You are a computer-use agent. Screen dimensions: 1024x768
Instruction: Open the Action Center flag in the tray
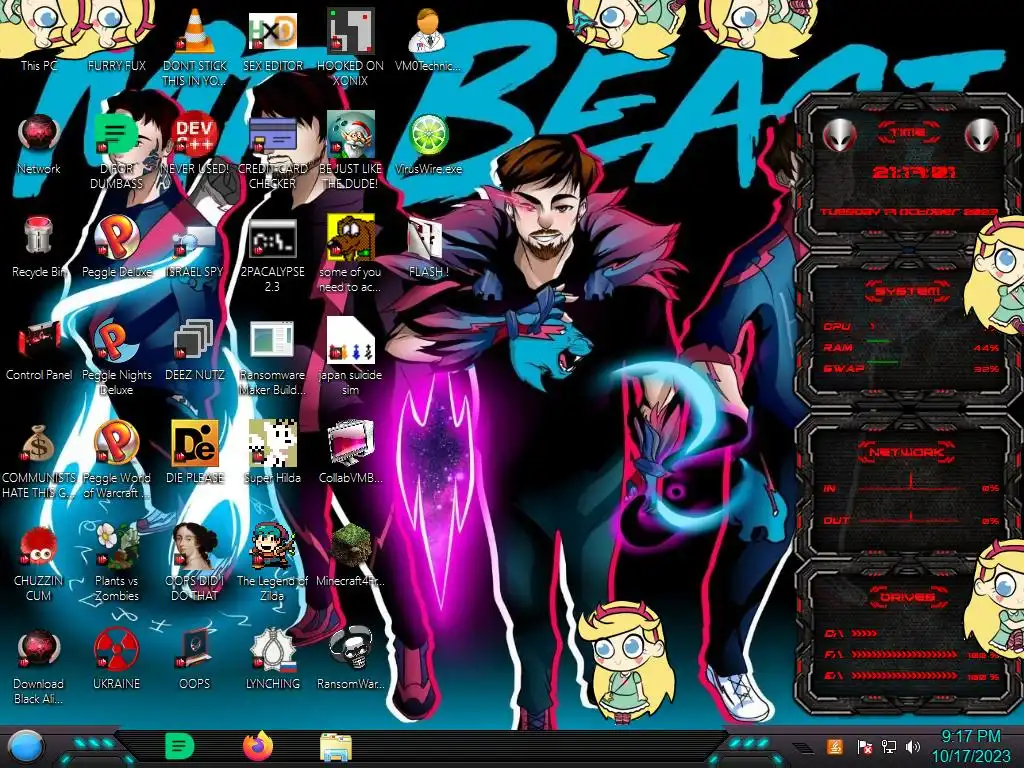tap(865, 746)
